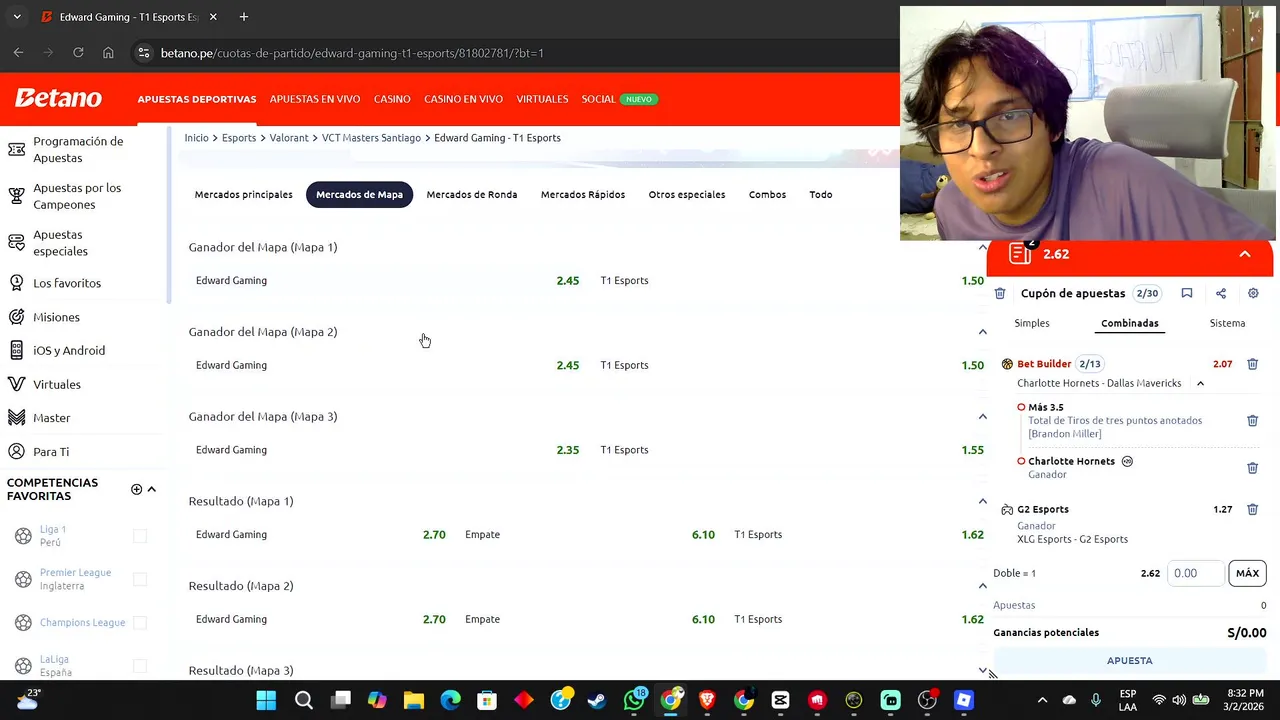Open browser tab list dropdown

(17, 17)
